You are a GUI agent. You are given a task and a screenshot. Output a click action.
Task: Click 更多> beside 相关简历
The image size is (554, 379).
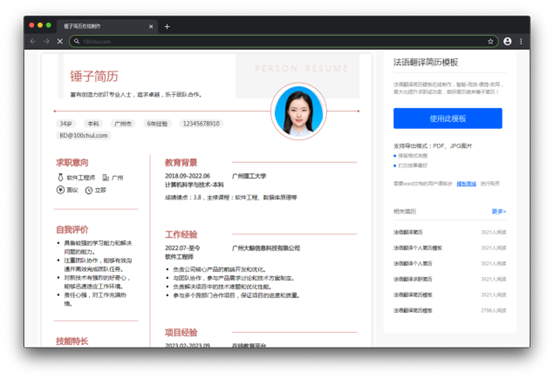click(499, 212)
